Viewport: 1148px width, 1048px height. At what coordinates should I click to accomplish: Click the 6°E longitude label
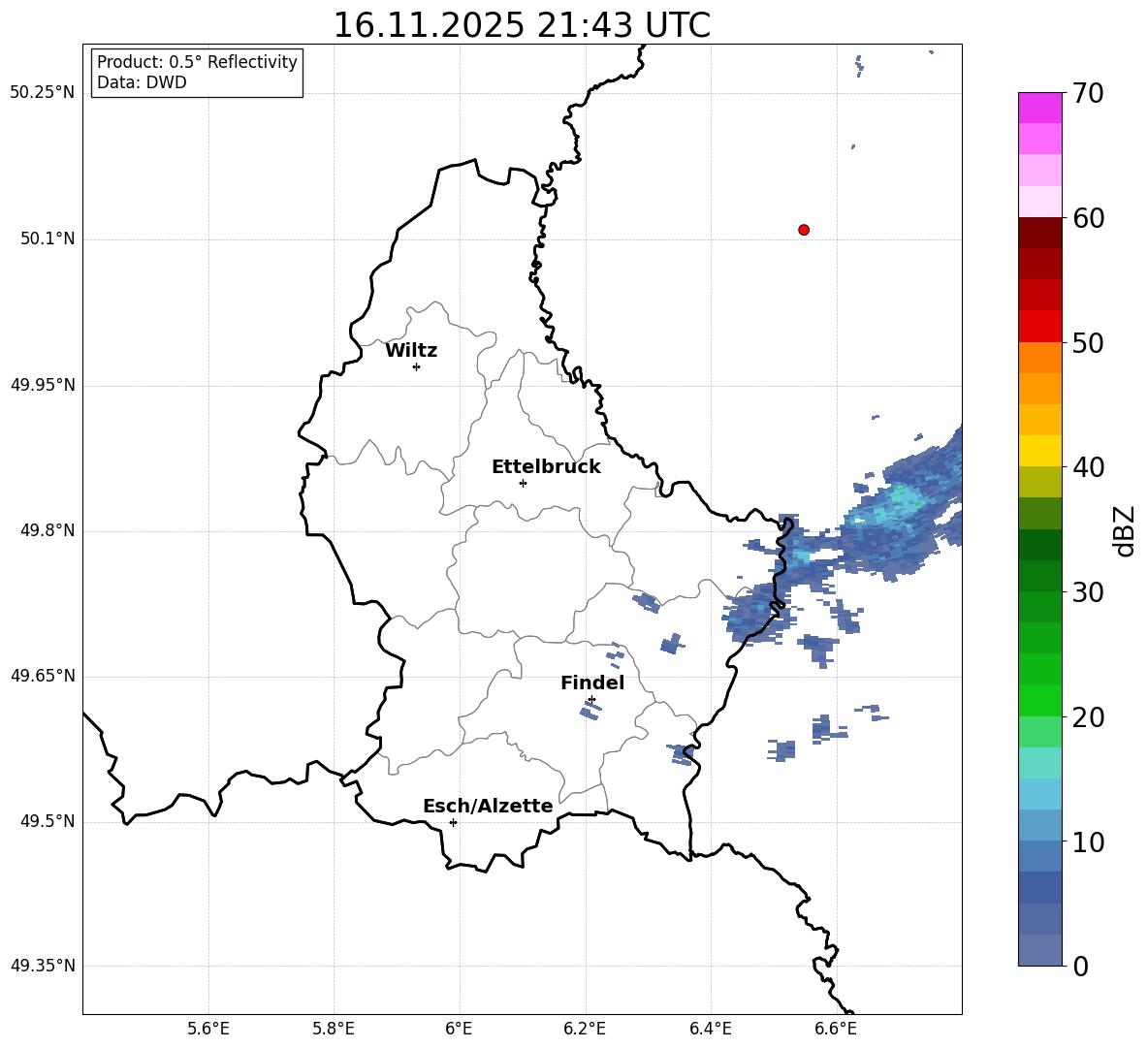point(459,1029)
